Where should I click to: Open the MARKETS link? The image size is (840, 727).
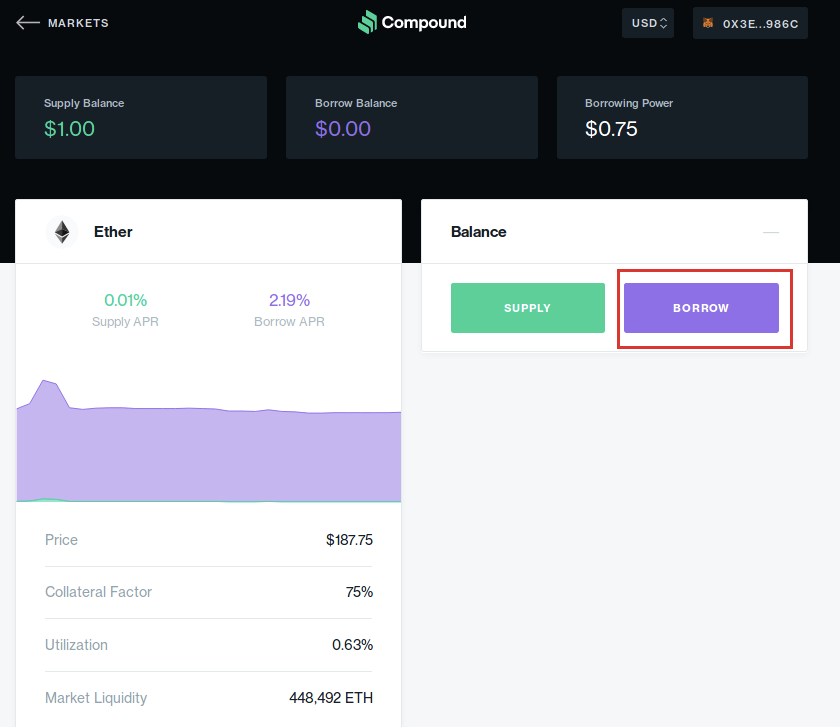(x=78, y=23)
